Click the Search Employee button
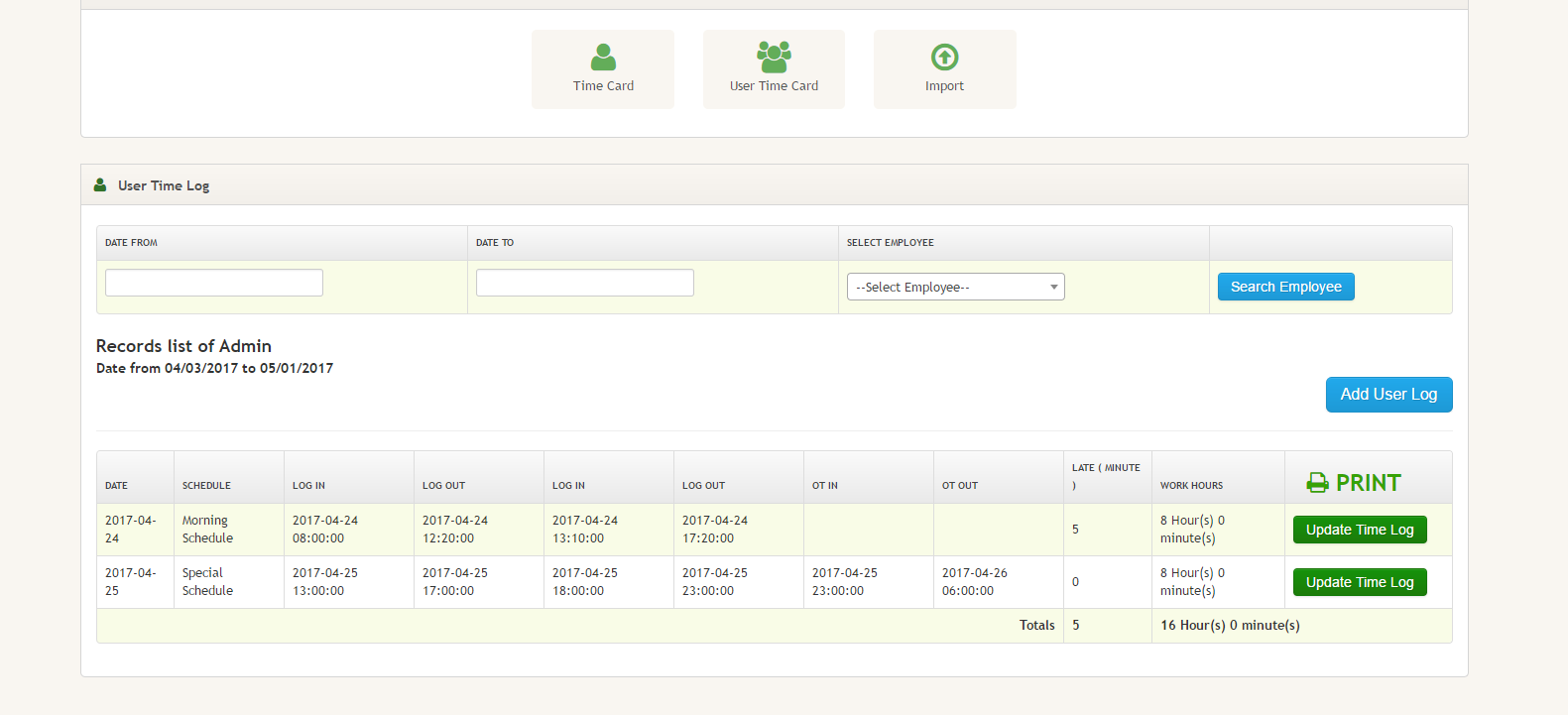The height and width of the screenshot is (715, 1568). [x=1285, y=287]
